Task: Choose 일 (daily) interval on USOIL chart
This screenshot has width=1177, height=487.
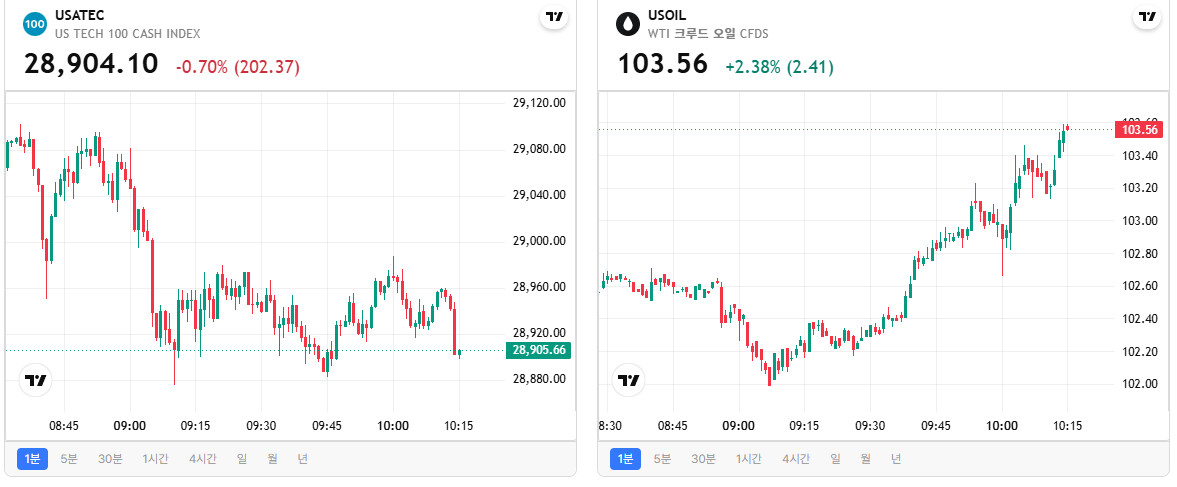Action: pos(835,458)
